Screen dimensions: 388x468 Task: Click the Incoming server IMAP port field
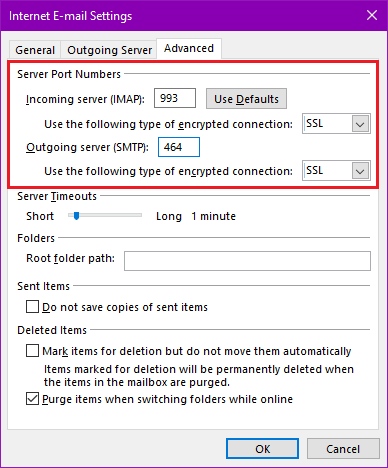[175, 98]
